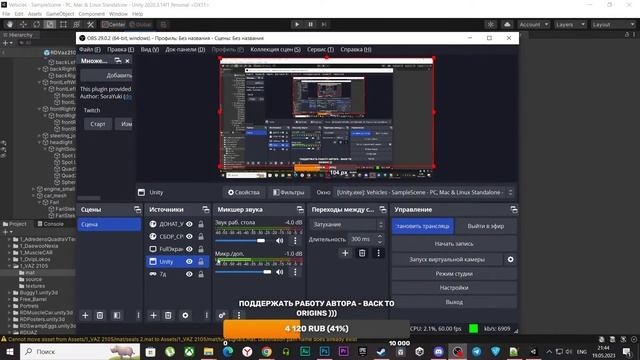The width and height of the screenshot is (640, 360).
Task: Open virtual camera settings gear
Action: [511, 260]
